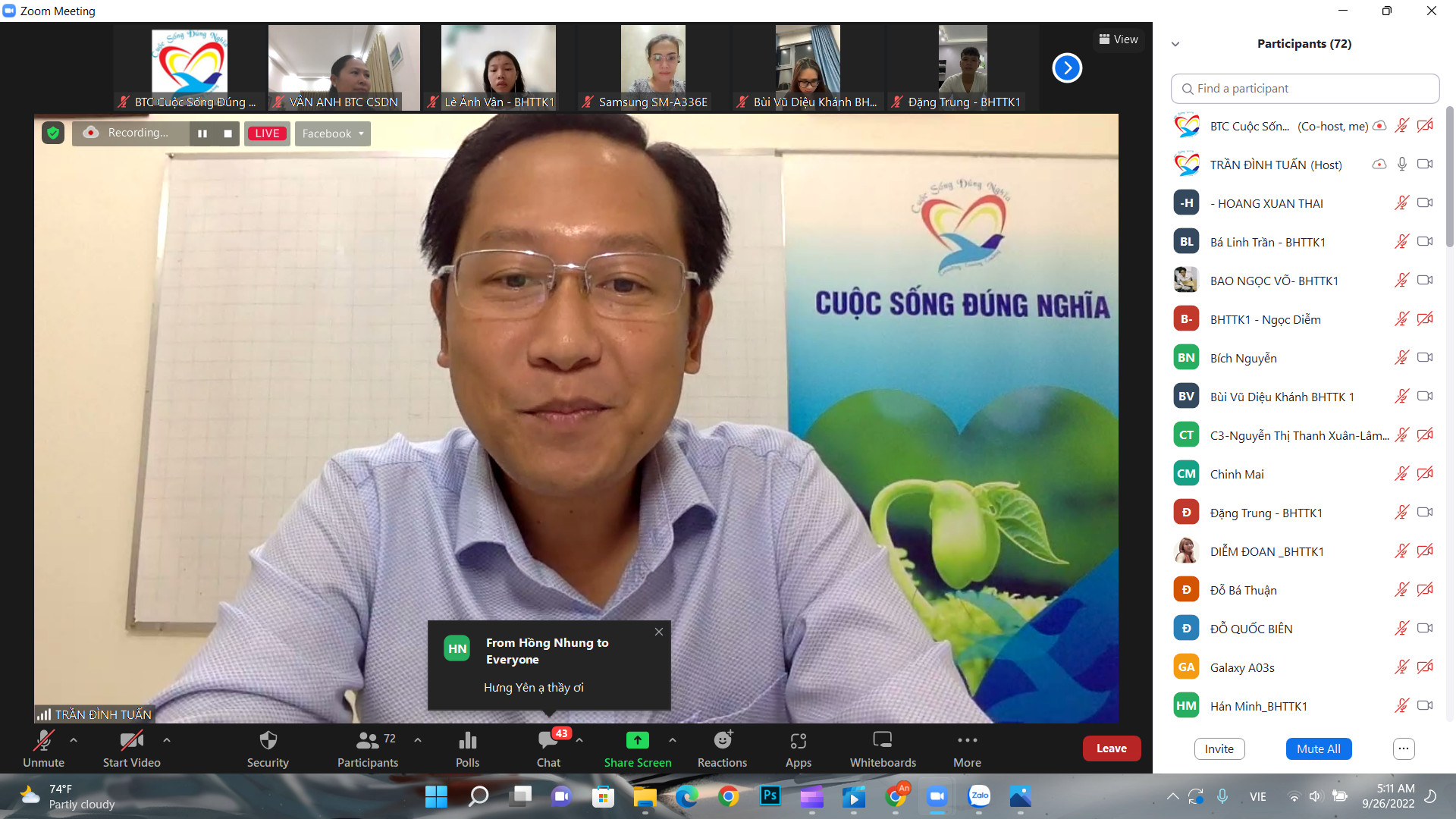Open Zalo from the taskbar
This screenshot has height=819, width=1456.
(979, 796)
